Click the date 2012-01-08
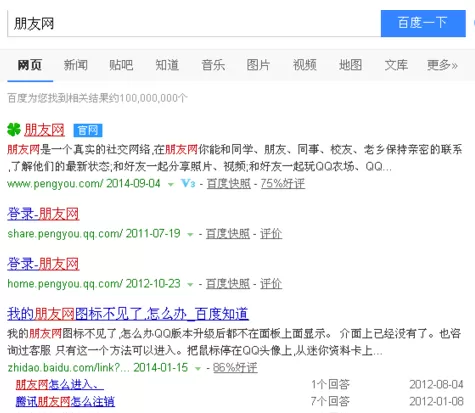Screen dimensions: 475x413 tap(436, 401)
